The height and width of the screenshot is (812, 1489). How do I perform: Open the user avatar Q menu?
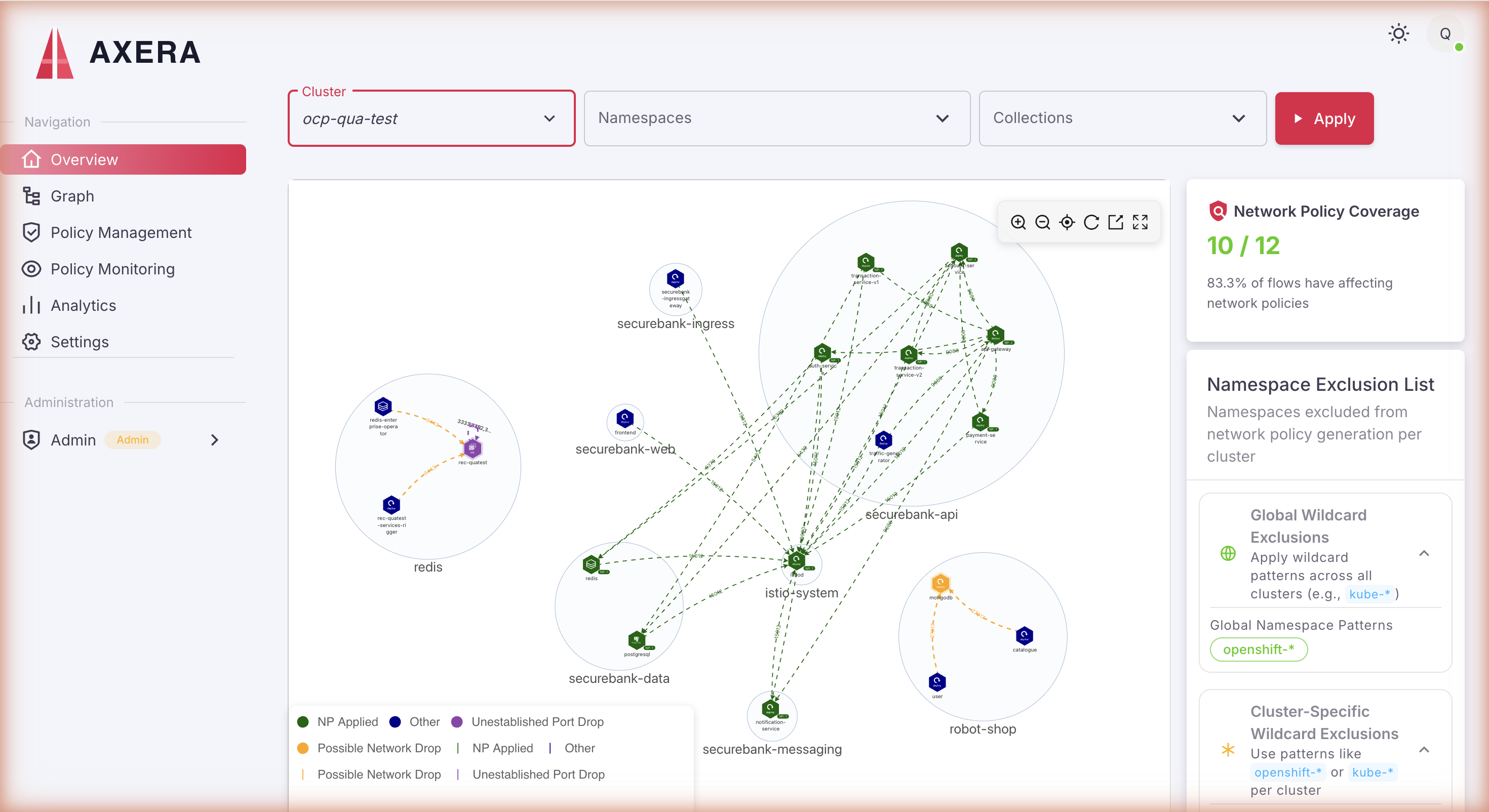(x=1445, y=33)
